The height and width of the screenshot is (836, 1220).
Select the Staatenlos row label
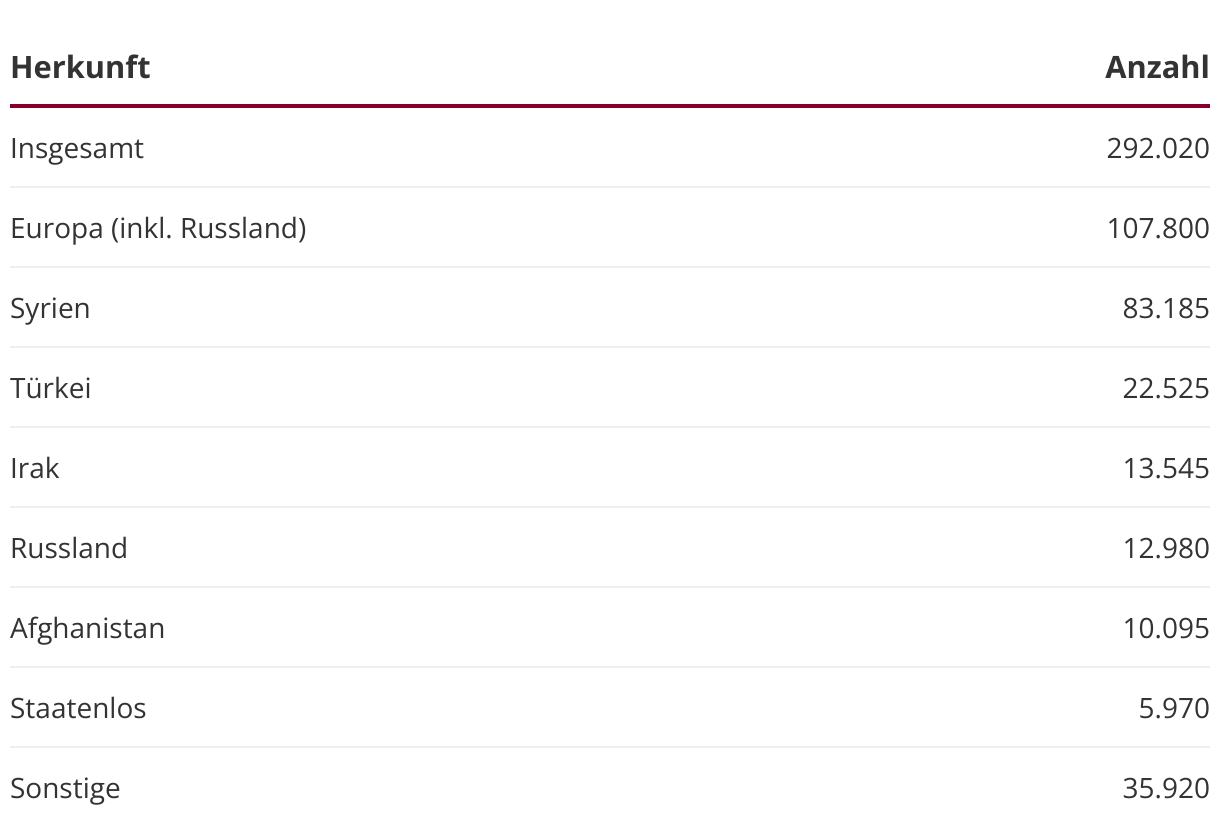point(78,708)
